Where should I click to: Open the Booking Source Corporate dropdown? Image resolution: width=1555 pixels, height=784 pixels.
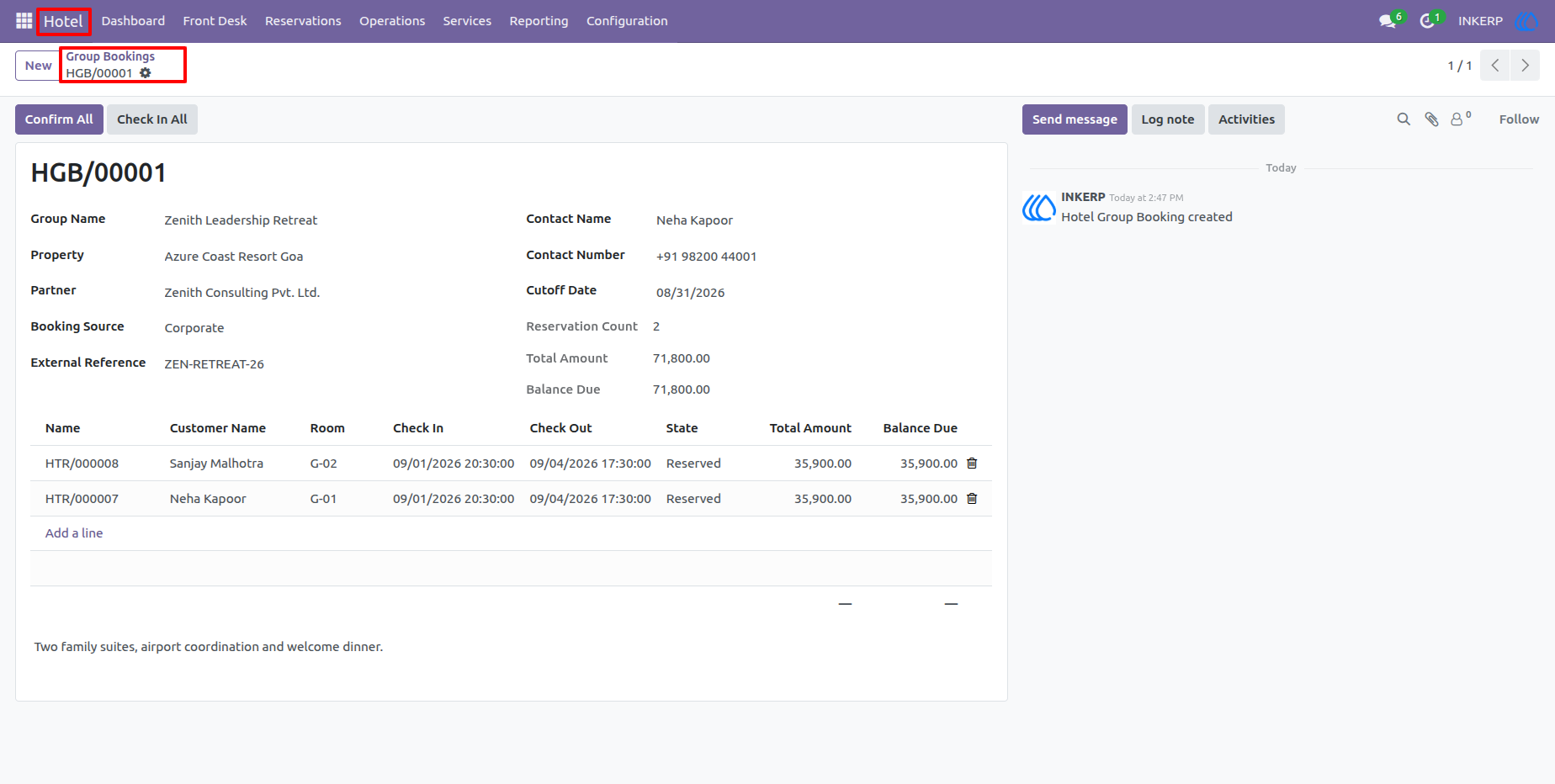point(328,328)
